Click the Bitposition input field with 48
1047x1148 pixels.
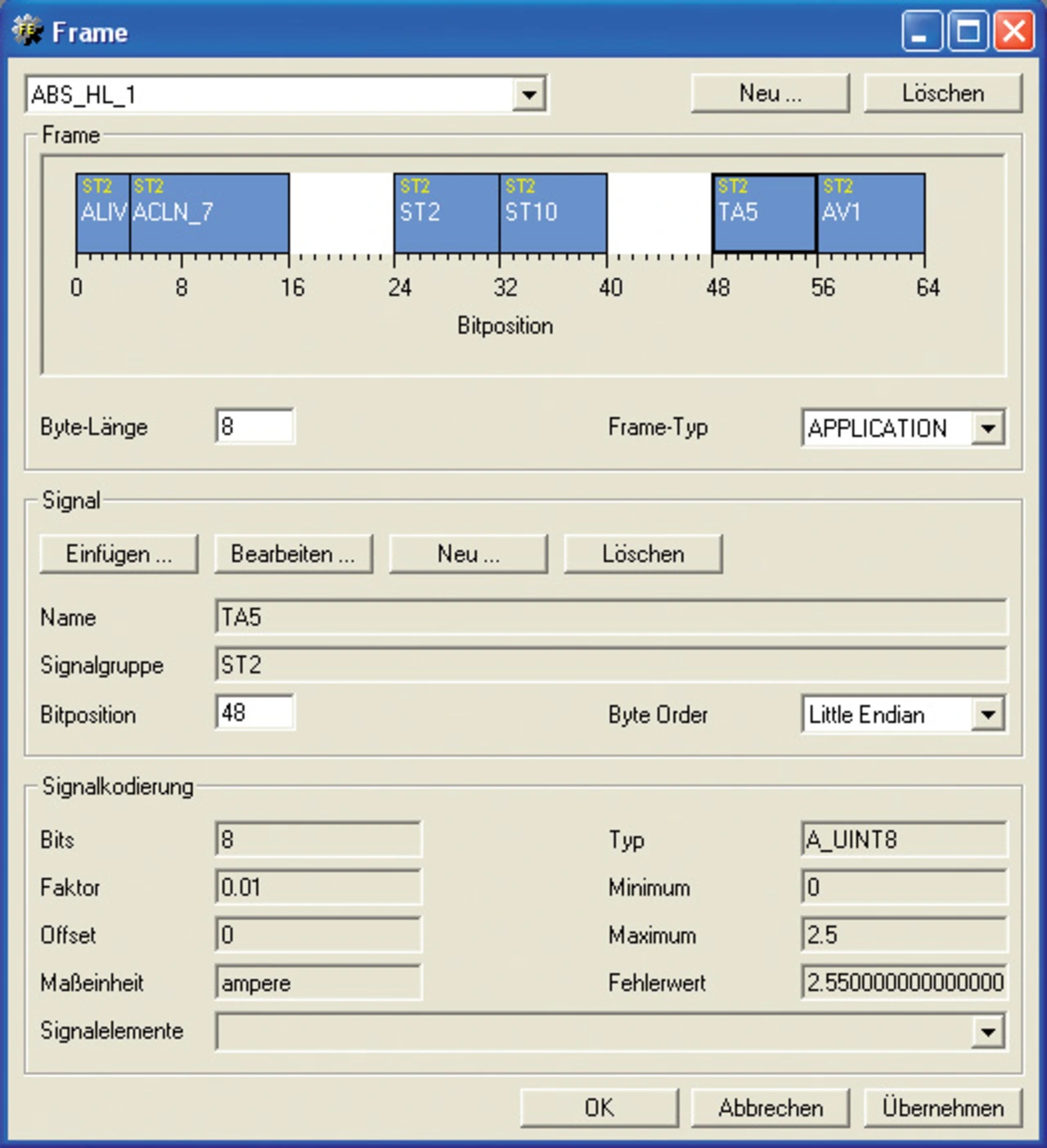tap(254, 712)
